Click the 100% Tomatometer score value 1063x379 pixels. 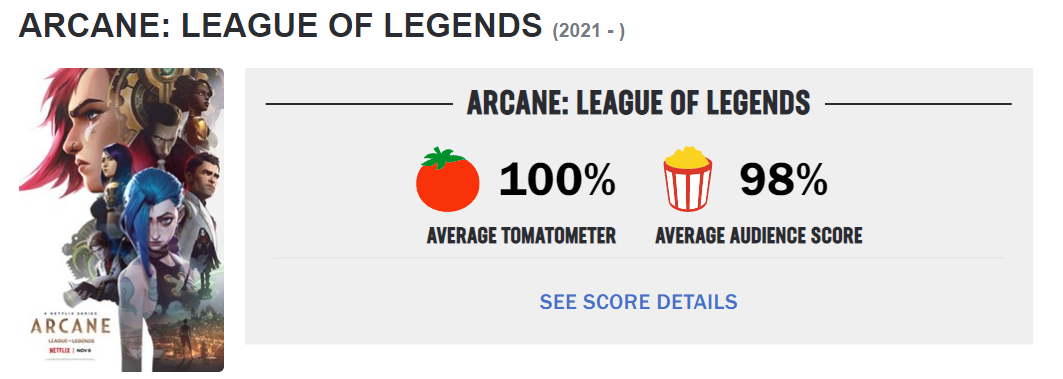(557, 181)
